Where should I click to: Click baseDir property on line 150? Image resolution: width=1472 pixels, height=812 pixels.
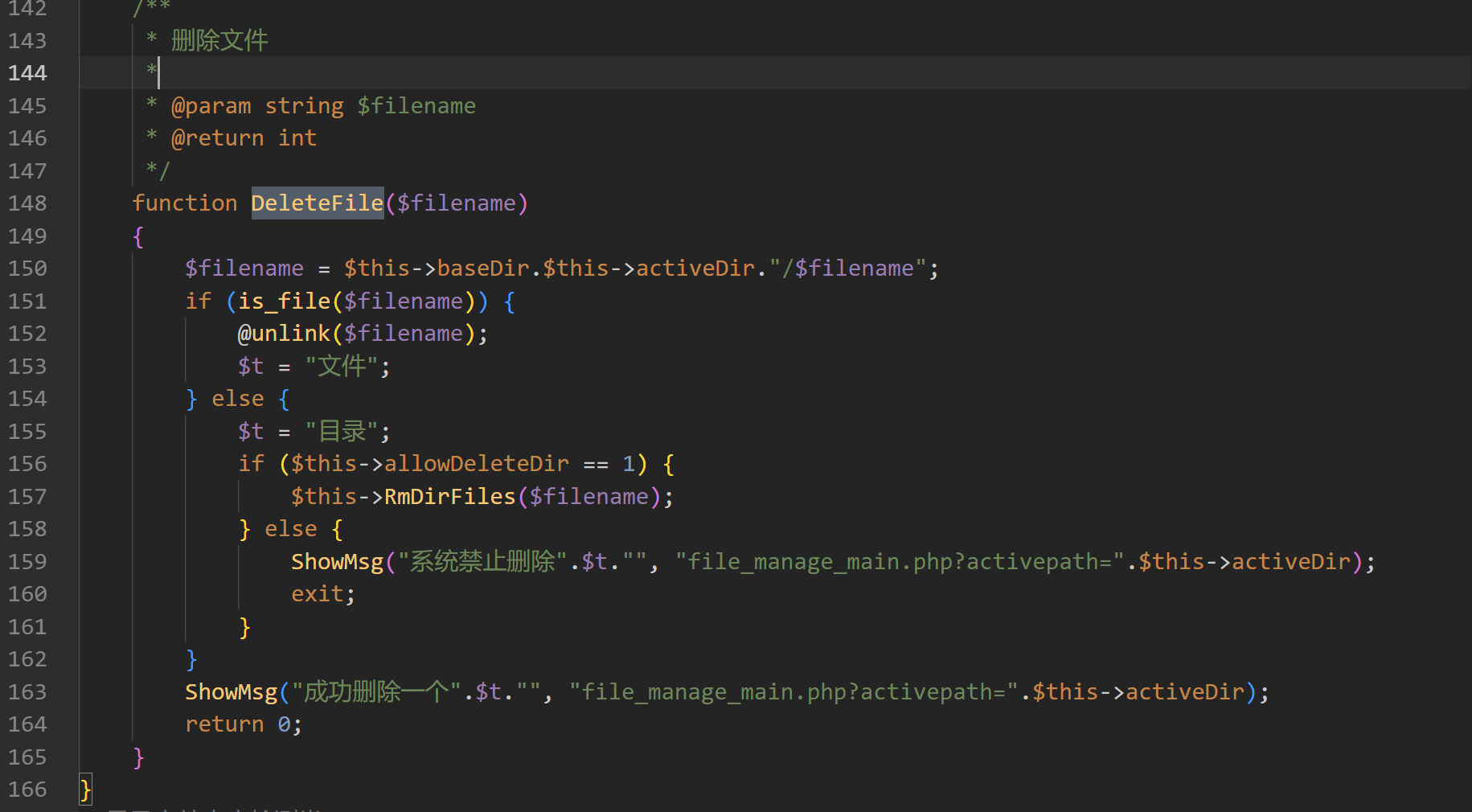(x=483, y=269)
